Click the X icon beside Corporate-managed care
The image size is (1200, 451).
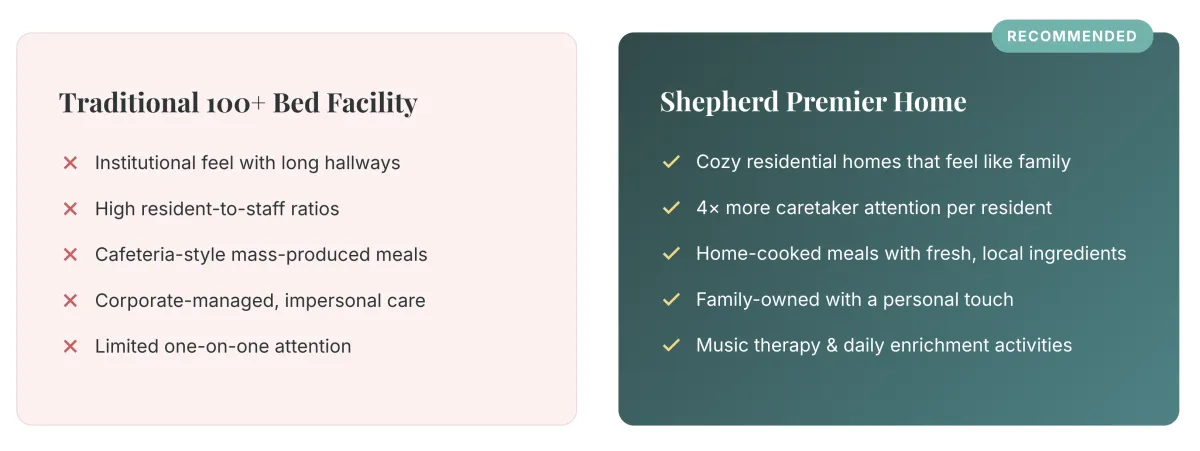(x=70, y=301)
